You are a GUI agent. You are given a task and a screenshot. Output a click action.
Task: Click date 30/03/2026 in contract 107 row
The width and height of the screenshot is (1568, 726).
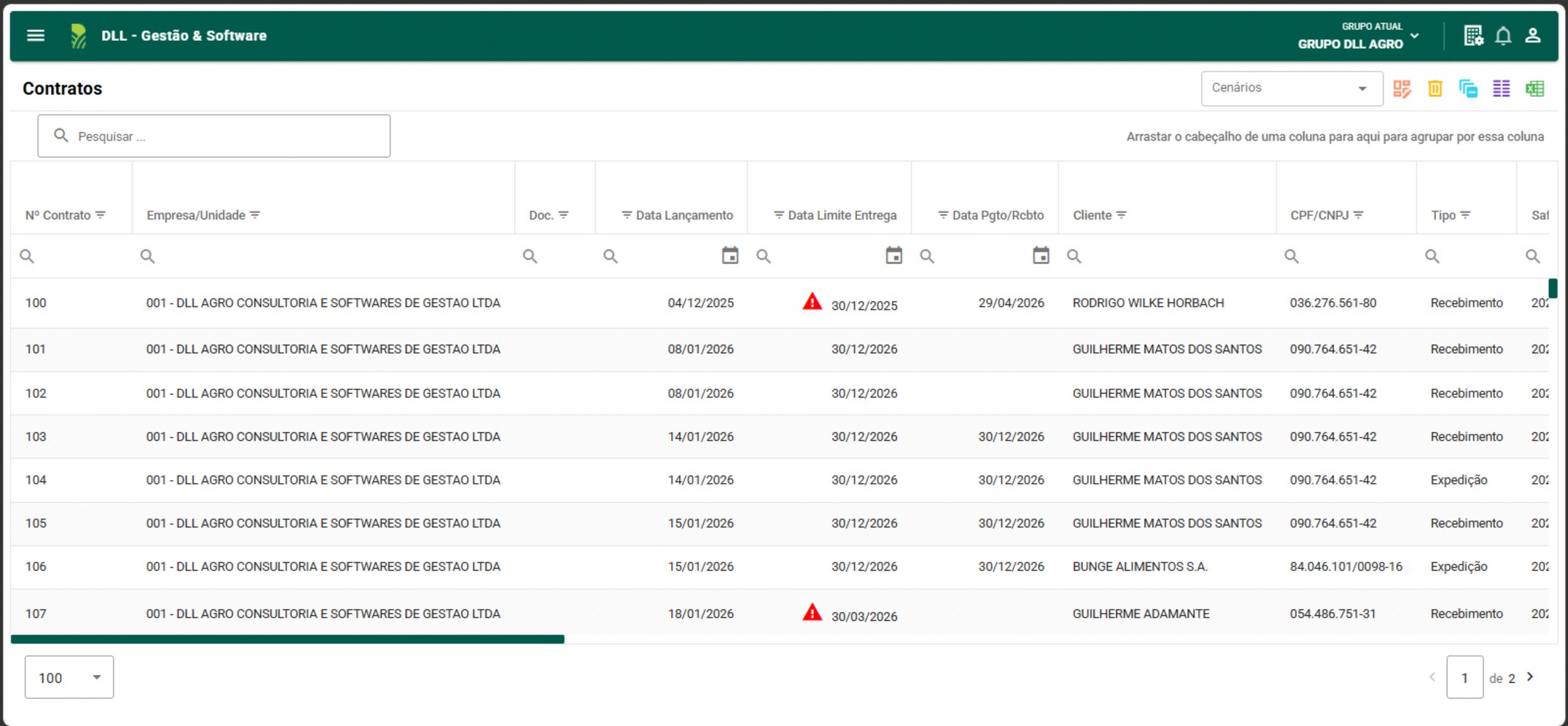[864, 616]
